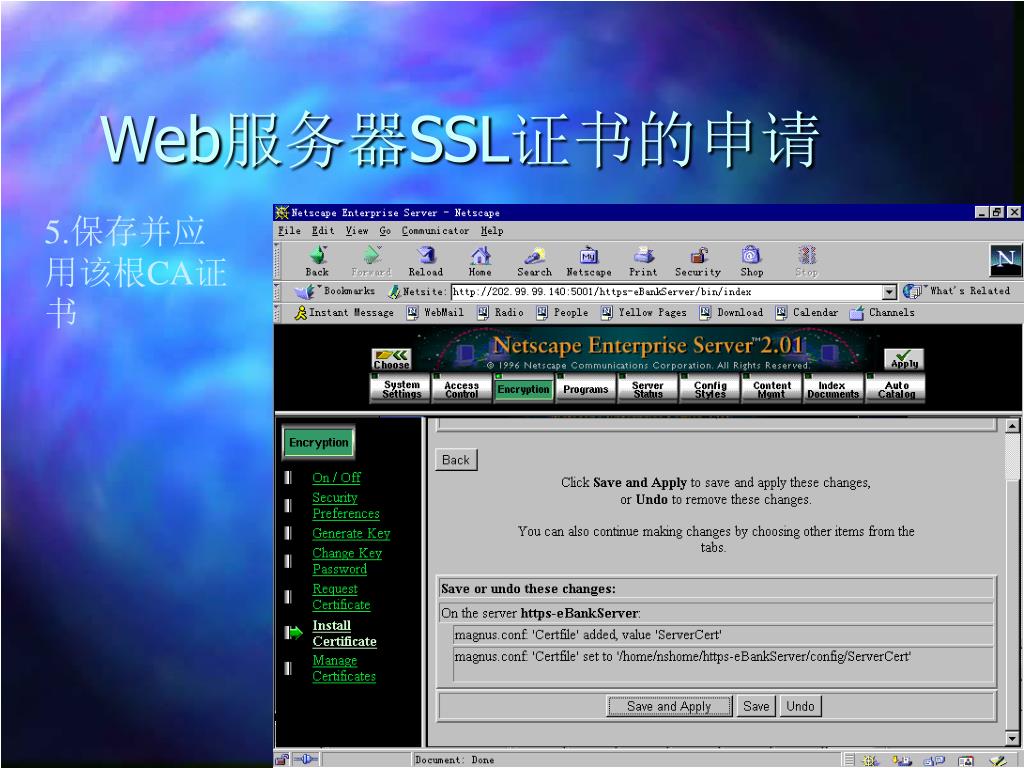Open Download personal toolbar link

point(731,313)
